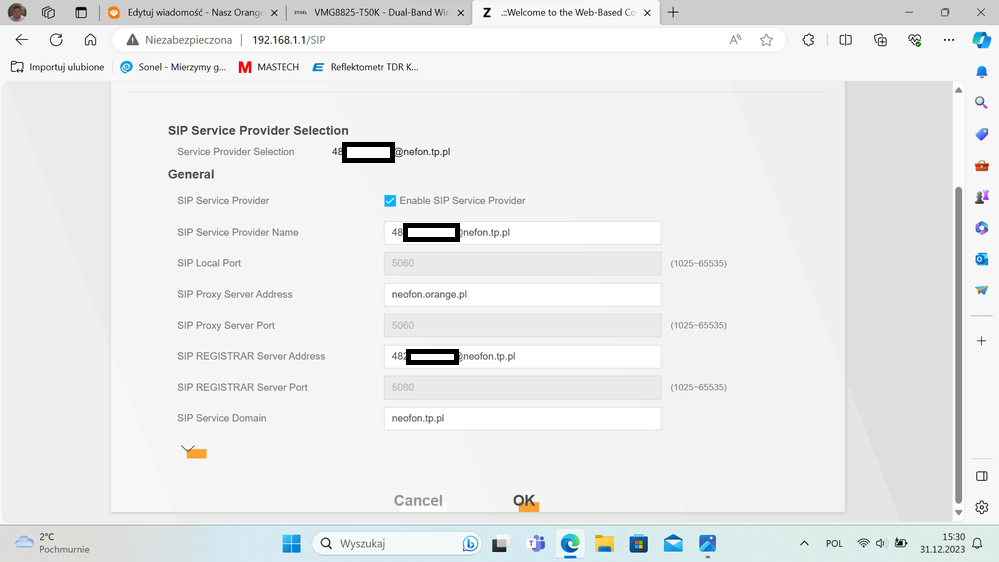
Task: Expand the section arrow below SIP Service Domain
Action: 188,451
